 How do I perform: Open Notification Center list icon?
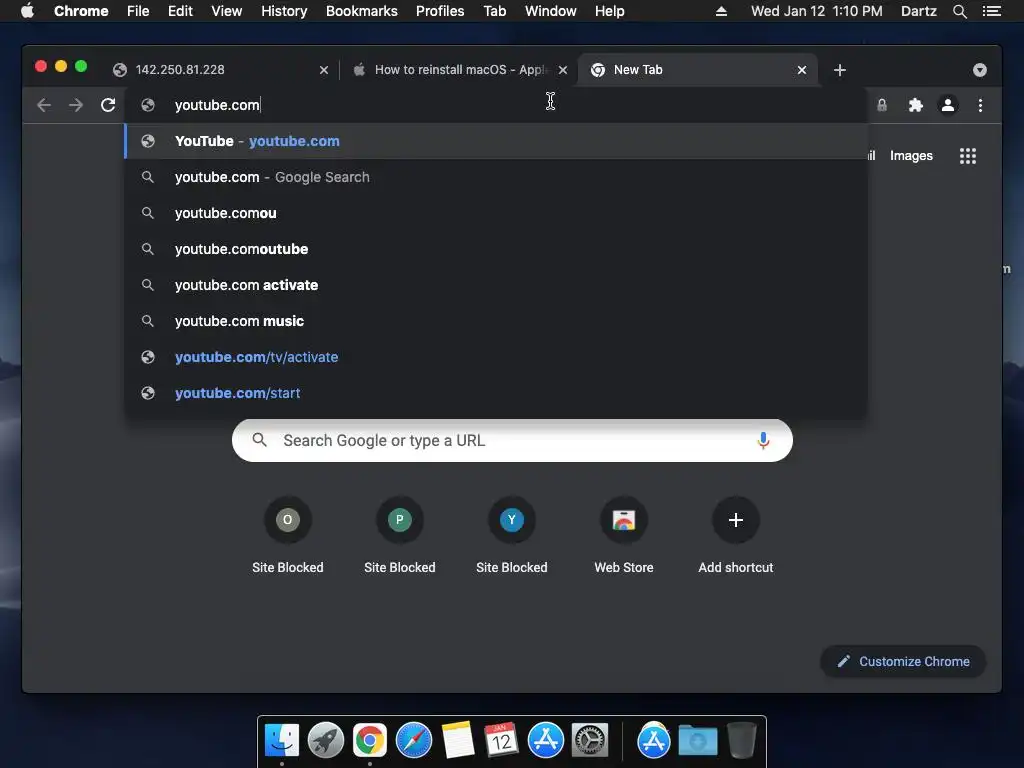[x=992, y=11]
